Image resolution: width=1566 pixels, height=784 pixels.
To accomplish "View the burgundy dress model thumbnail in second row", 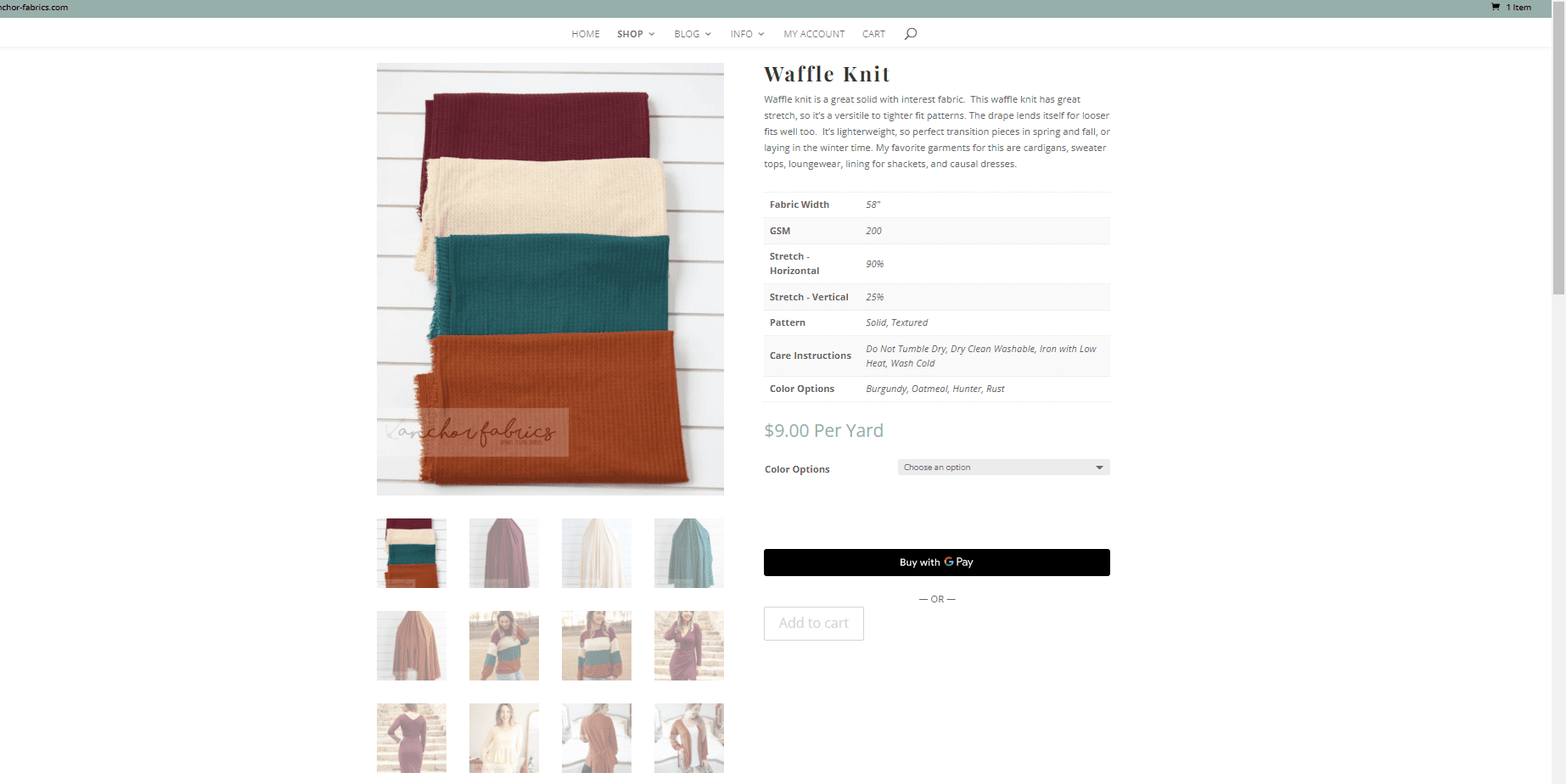I will [x=689, y=646].
